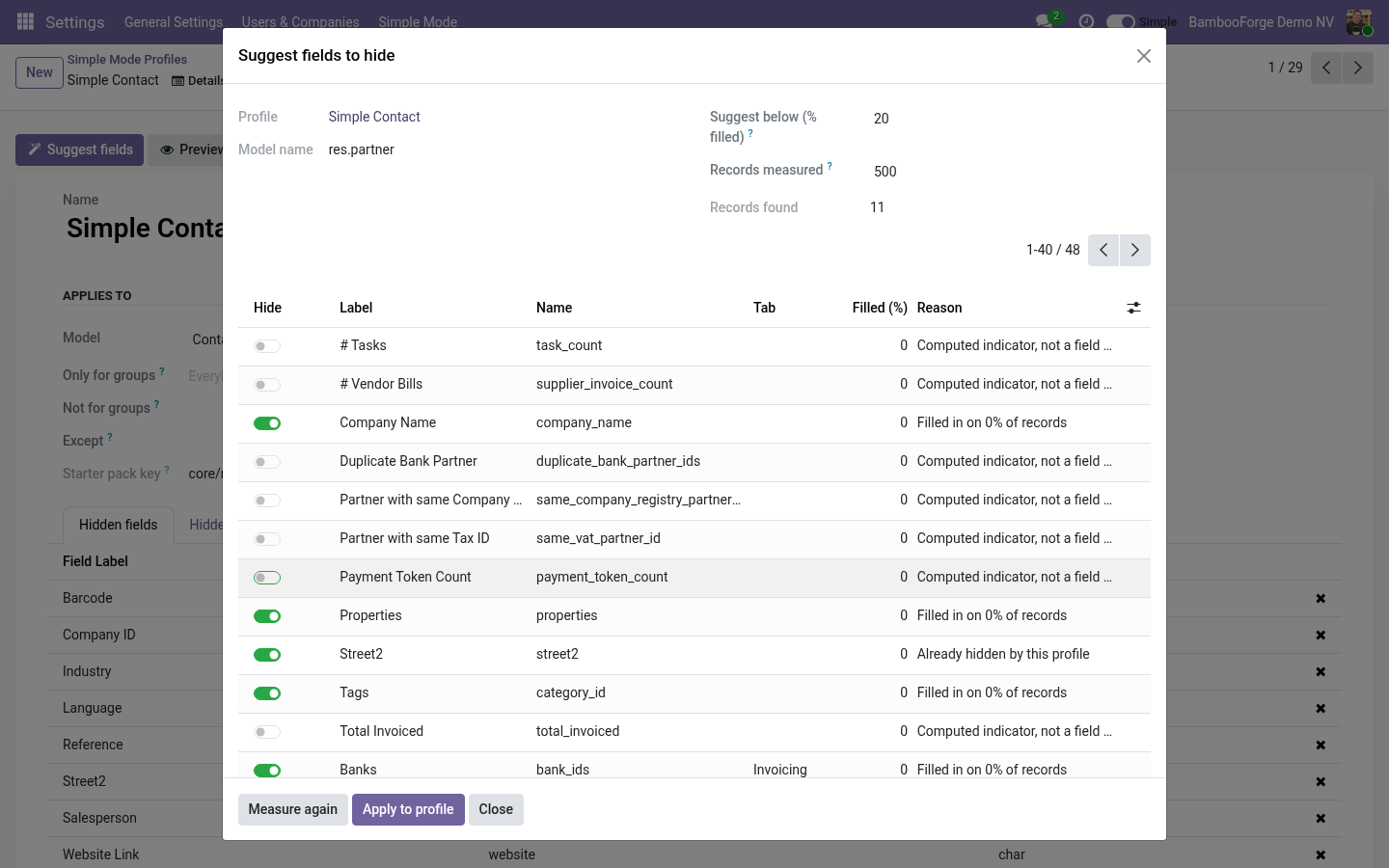Switch to Hidden fields tab
This screenshot has width=1389, height=868.
(x=118, y=525)
